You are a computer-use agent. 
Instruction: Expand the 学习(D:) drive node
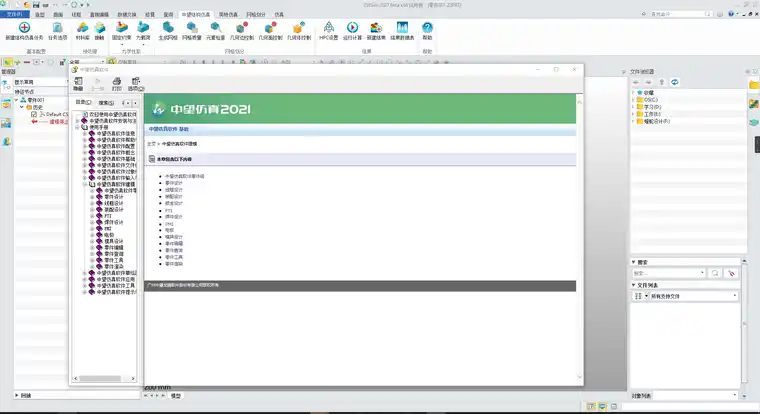[x=633, y=107]
